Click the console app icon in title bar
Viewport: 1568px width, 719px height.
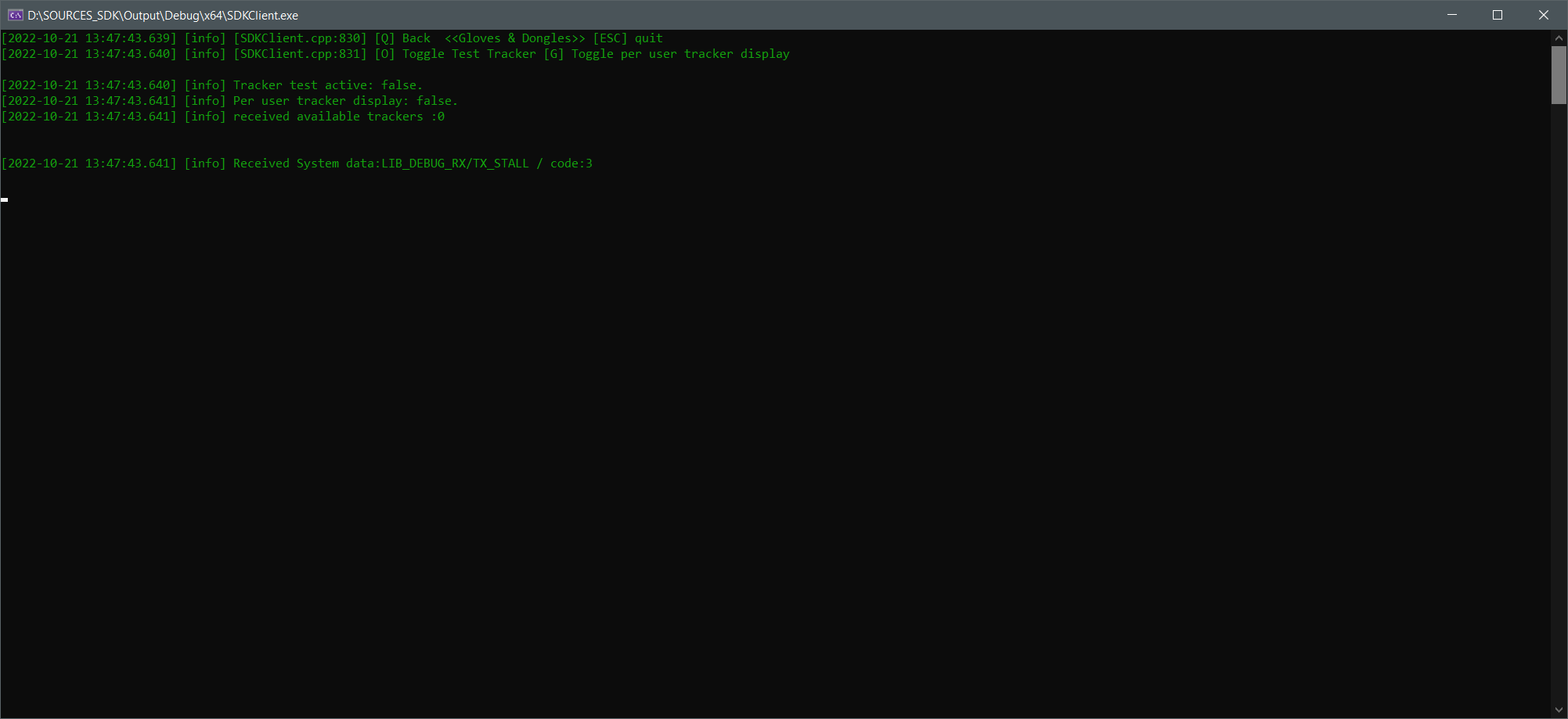tap(15, 15)
